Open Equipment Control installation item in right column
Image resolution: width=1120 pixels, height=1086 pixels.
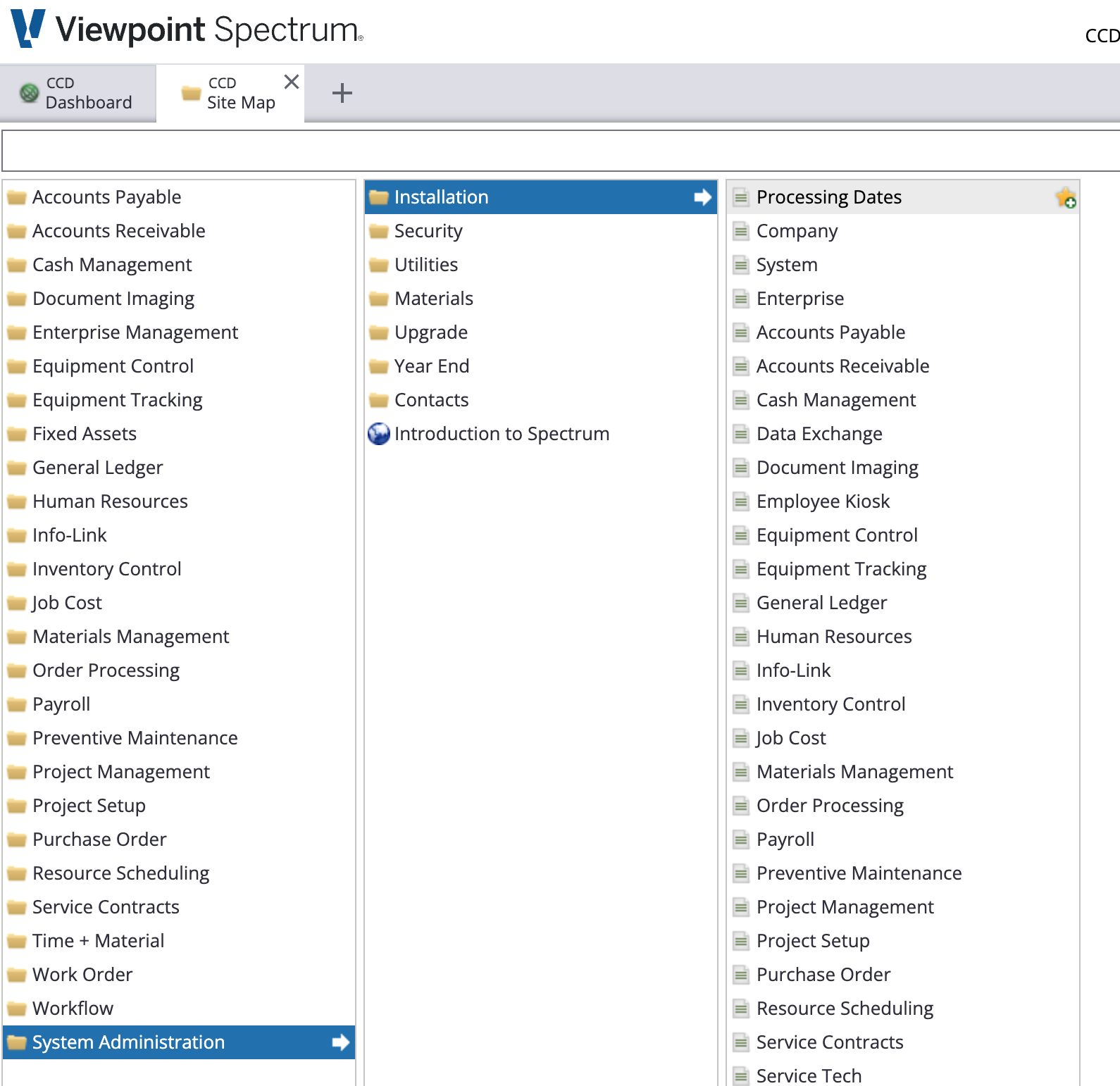(x=903, y=535)
